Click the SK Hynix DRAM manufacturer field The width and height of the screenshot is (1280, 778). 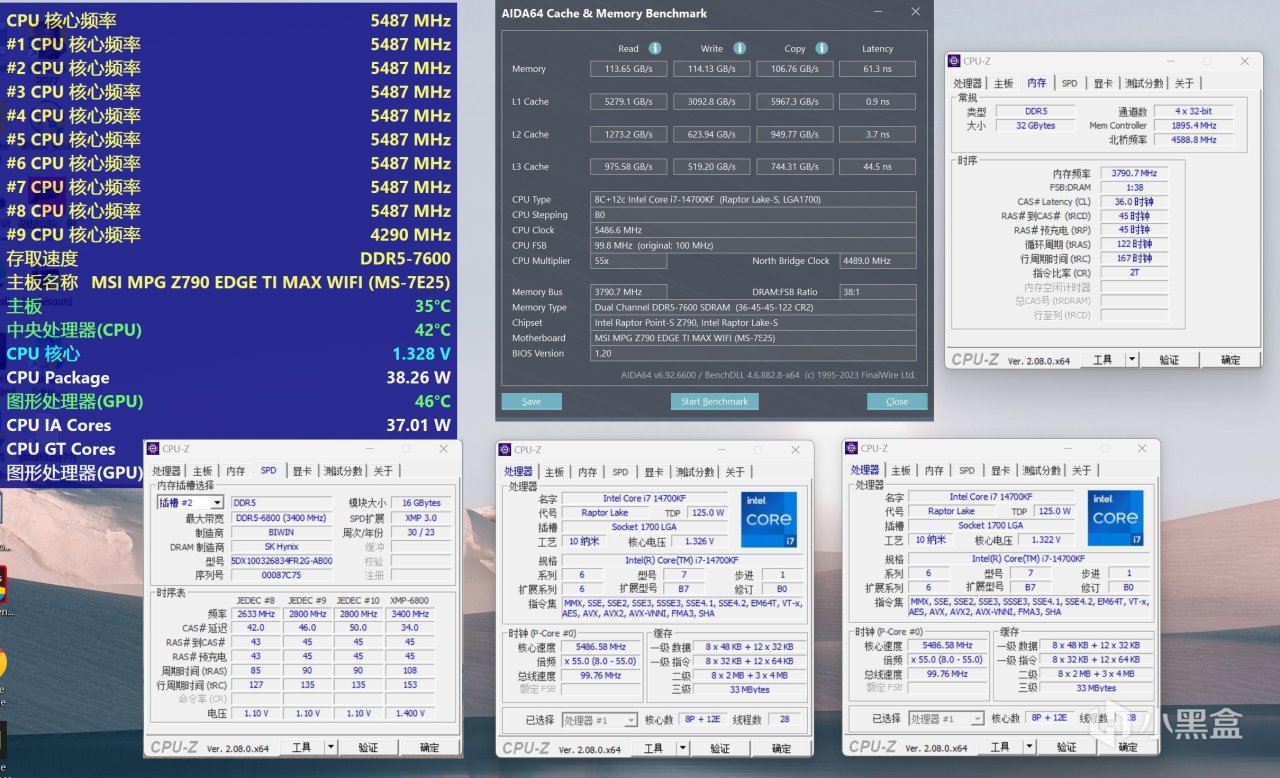(281, 547)
